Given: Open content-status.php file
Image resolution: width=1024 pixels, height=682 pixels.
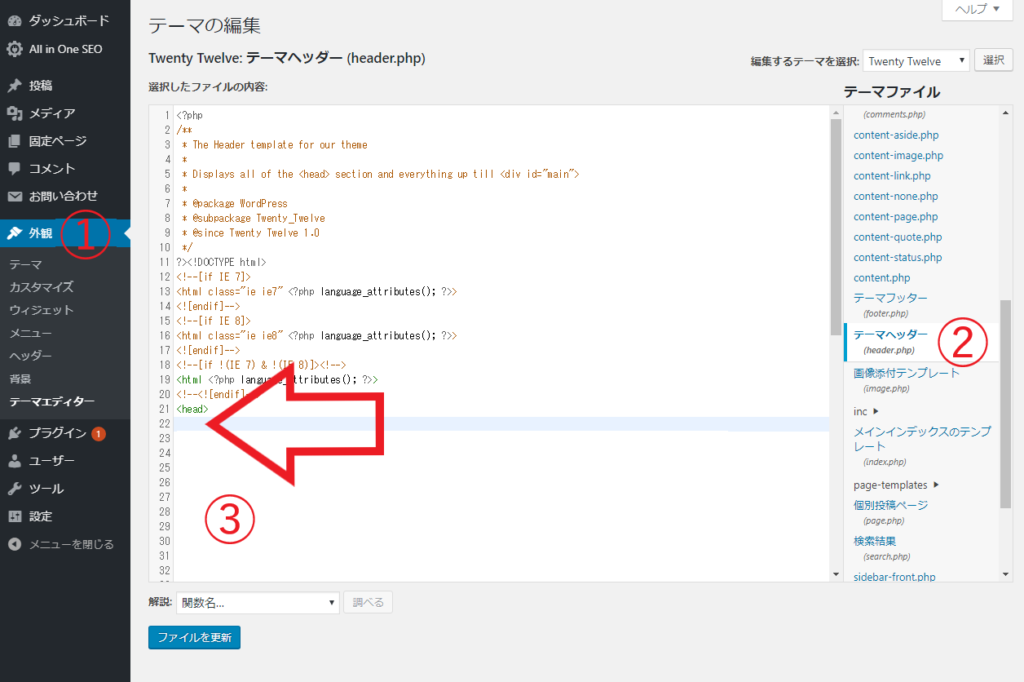Looking at the screenshot, I should pos(897,257).
